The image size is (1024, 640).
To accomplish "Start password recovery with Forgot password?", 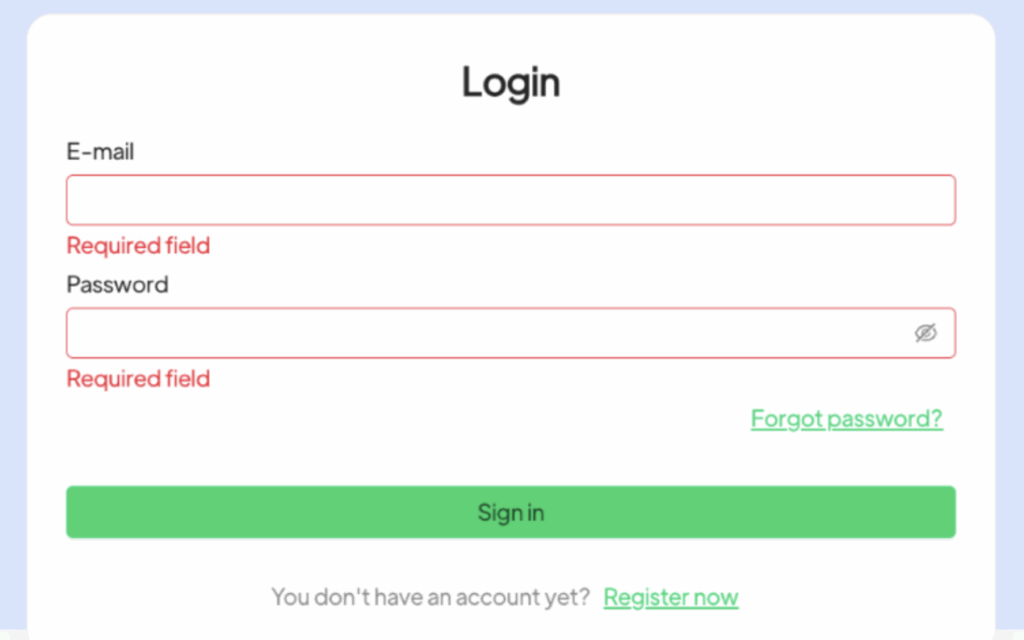I will tap(846, 418).
